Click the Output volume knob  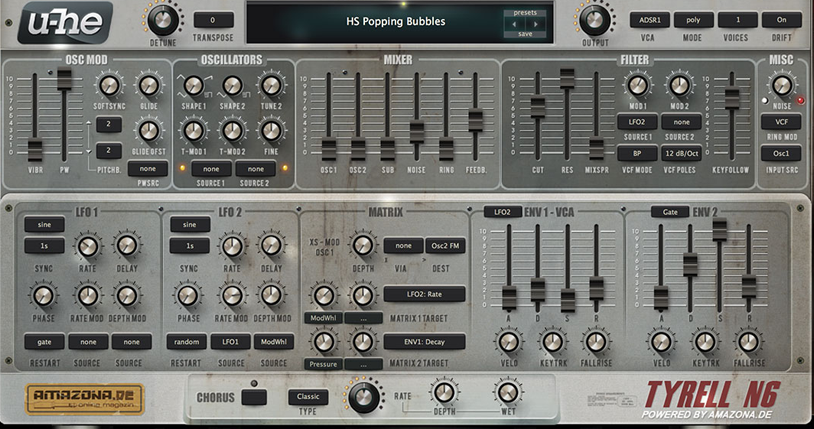(594, 19)
